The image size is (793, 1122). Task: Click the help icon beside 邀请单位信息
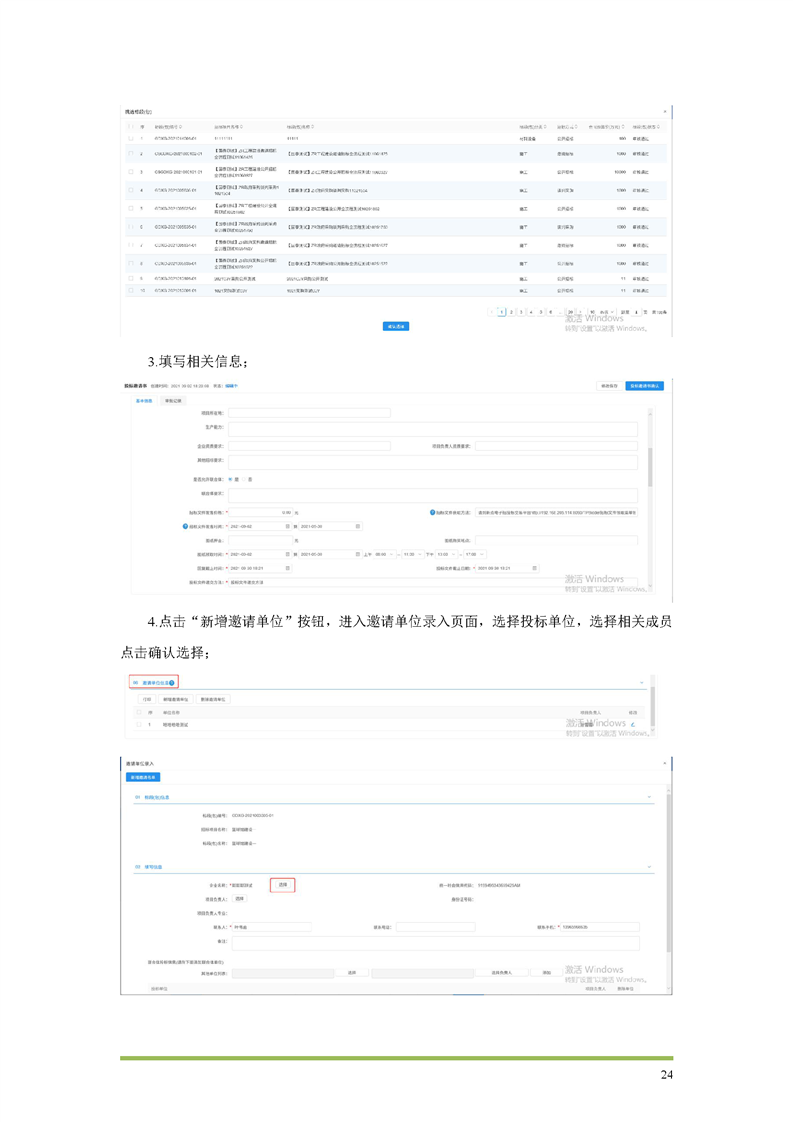coord(173,683)
